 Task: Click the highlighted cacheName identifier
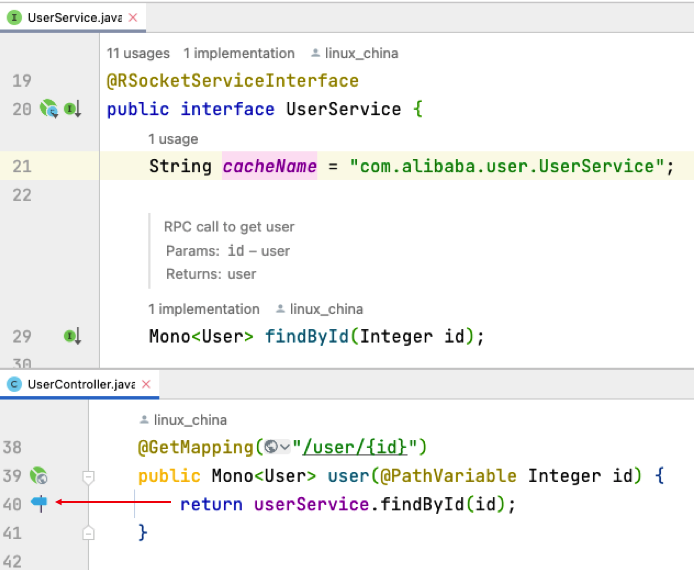pos(270,166)
